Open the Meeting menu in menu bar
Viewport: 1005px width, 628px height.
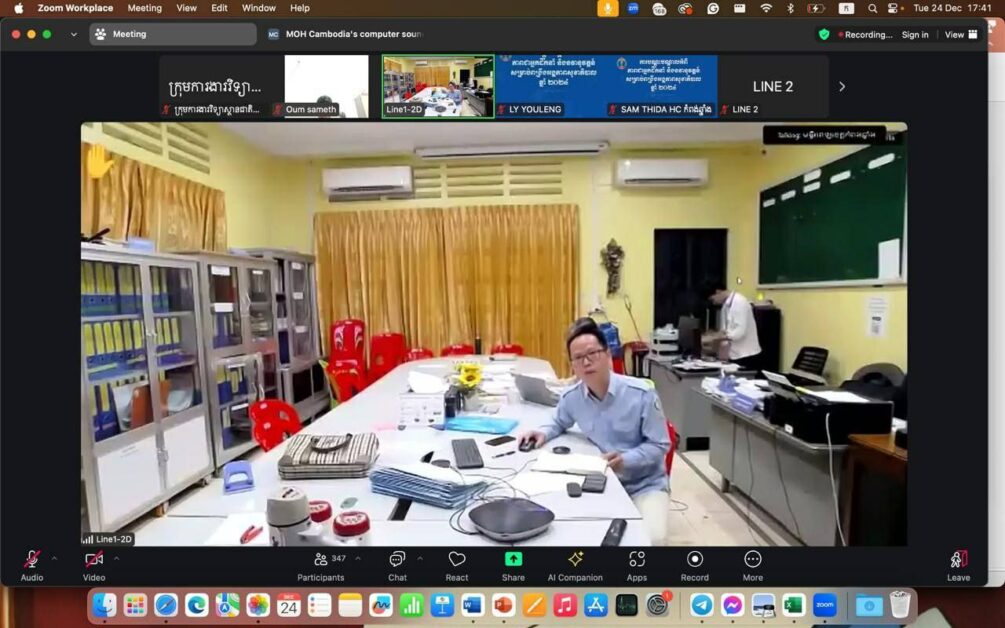pos(144,8)
